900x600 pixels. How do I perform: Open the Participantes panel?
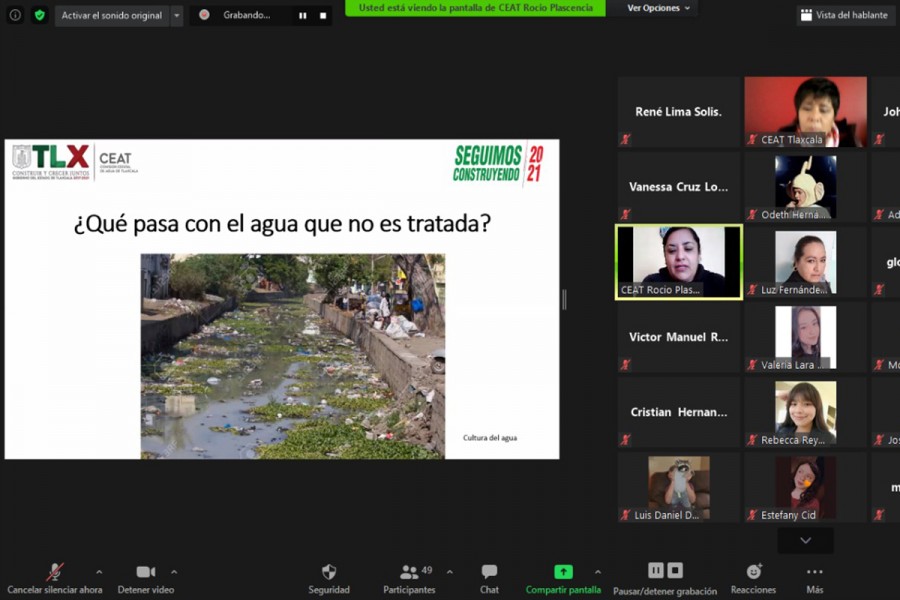click(409, 579)
